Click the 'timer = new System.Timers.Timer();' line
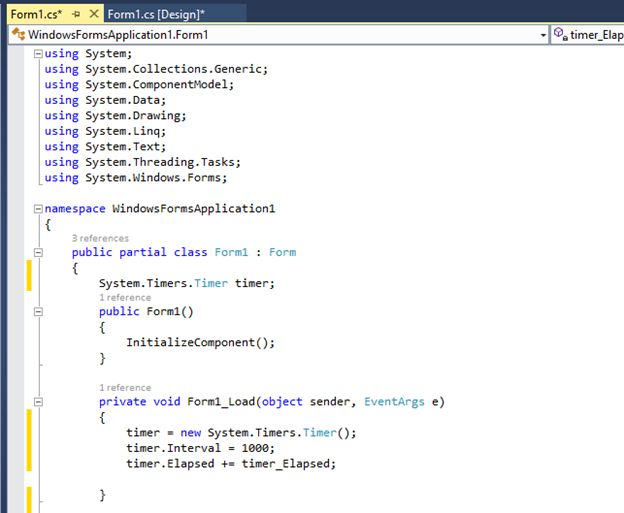Viewport: 624px width, 513px height. coord(241,433)
